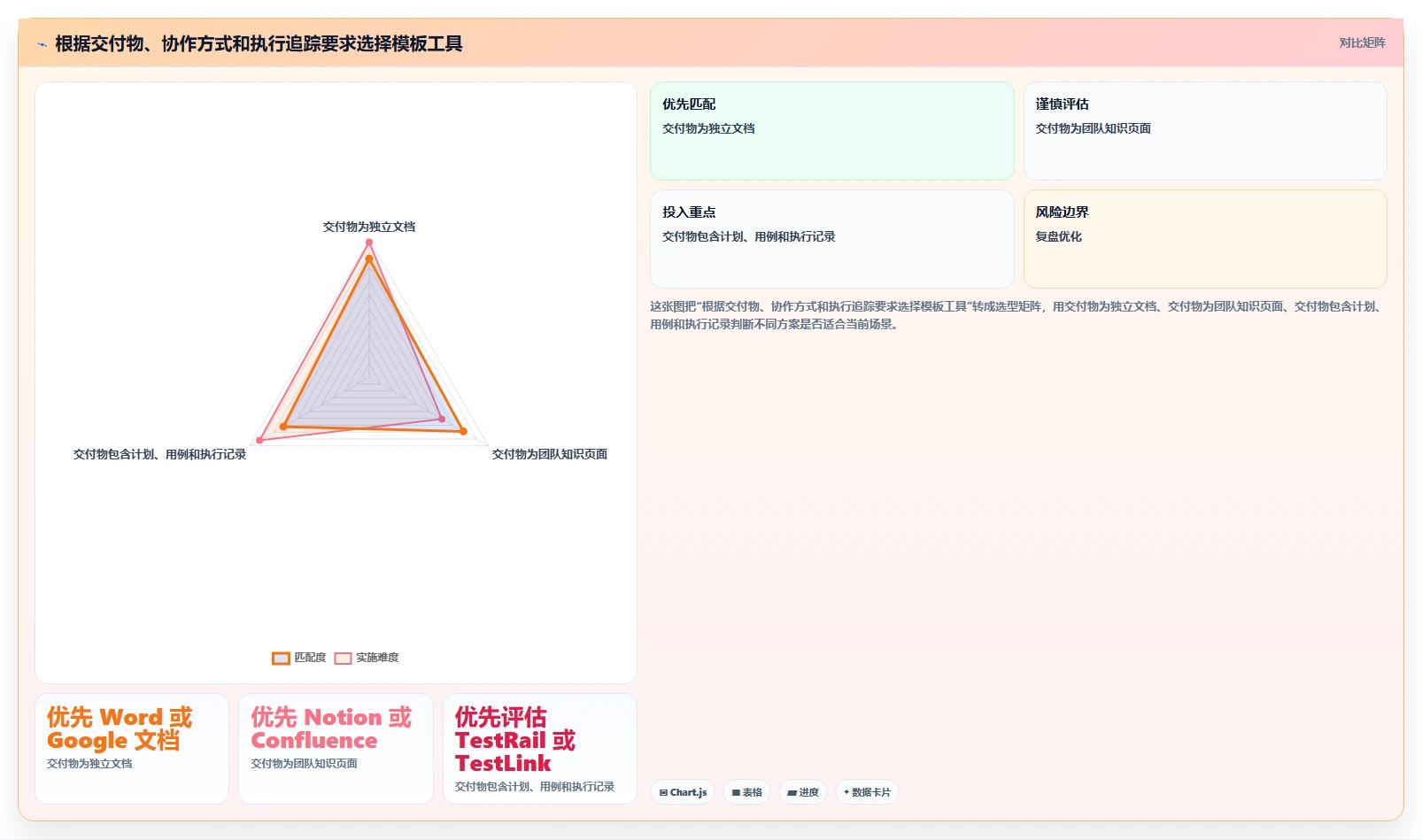Screen dimensions: 1422x840
Task: Click radar axis label 交付物包含计划、用例和执行记录
Action: click(x=159, y=454)
